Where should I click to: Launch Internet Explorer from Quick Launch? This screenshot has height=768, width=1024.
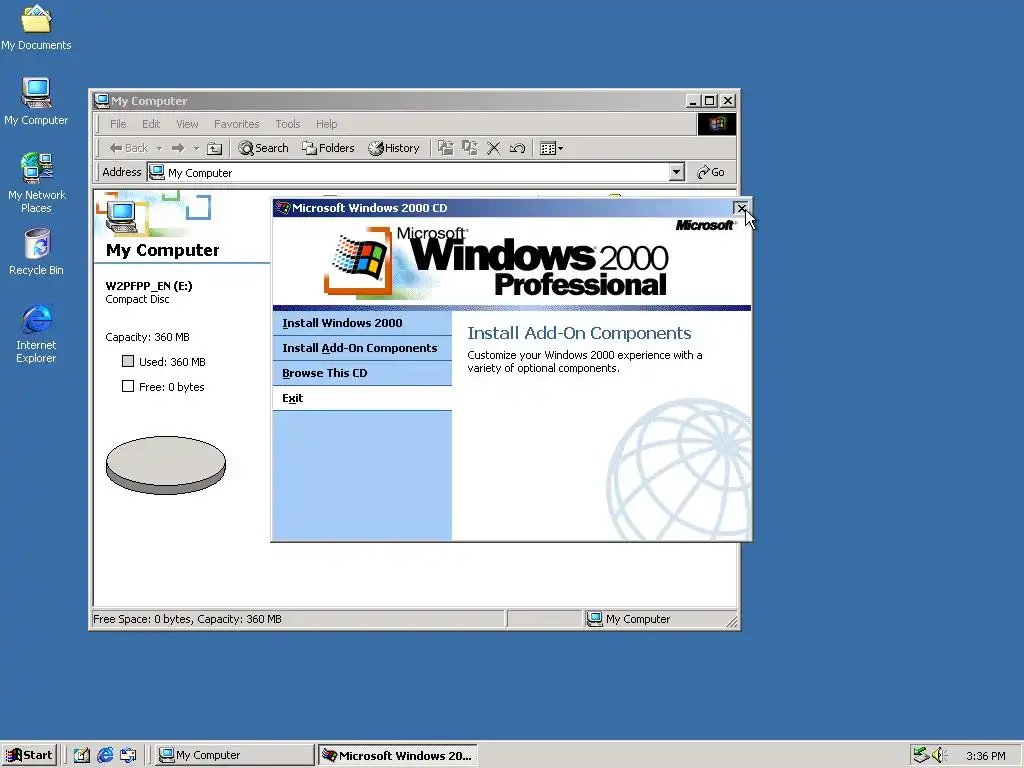[x=105, y=755]
